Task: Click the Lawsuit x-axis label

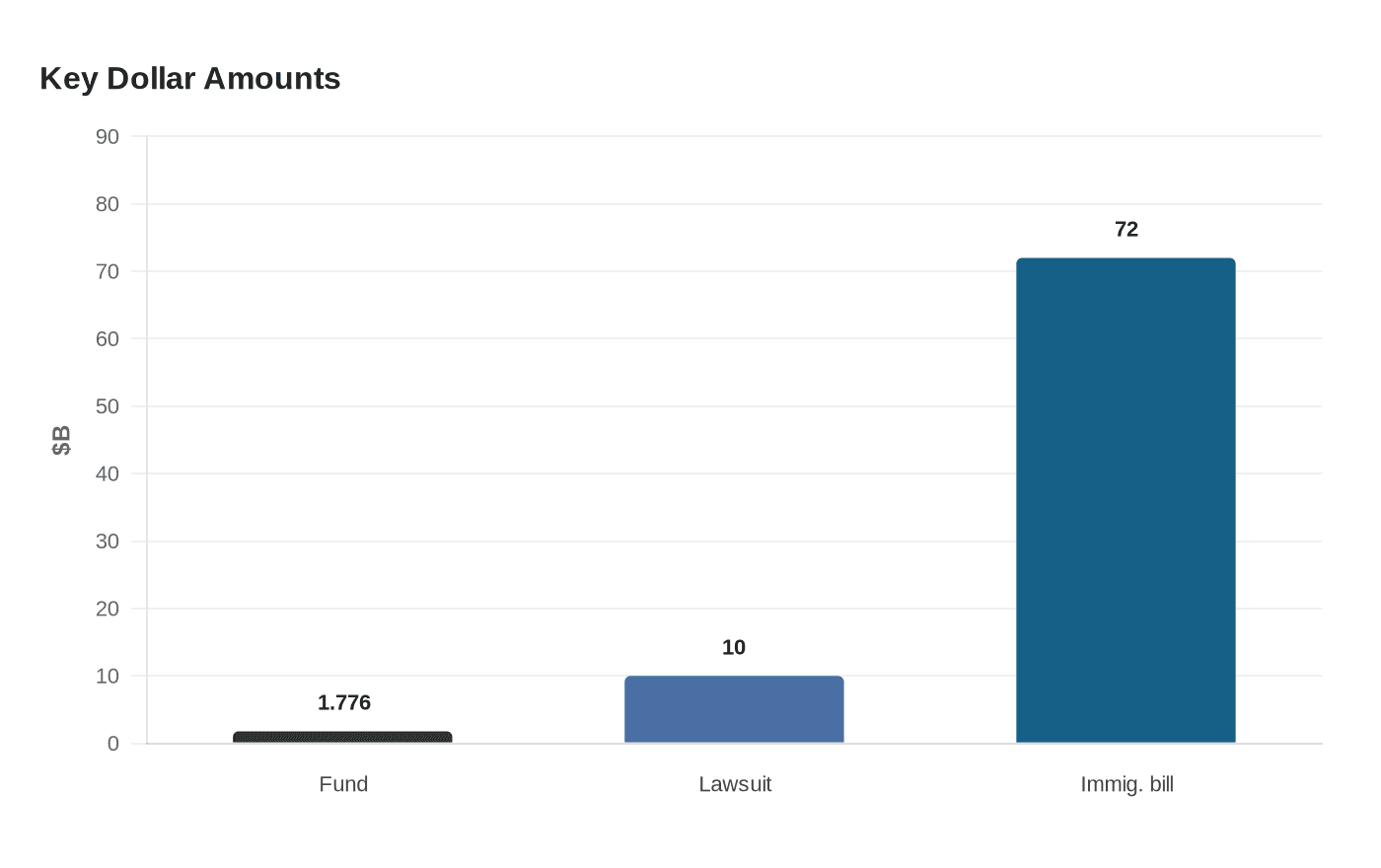Action: pos(735,784)
